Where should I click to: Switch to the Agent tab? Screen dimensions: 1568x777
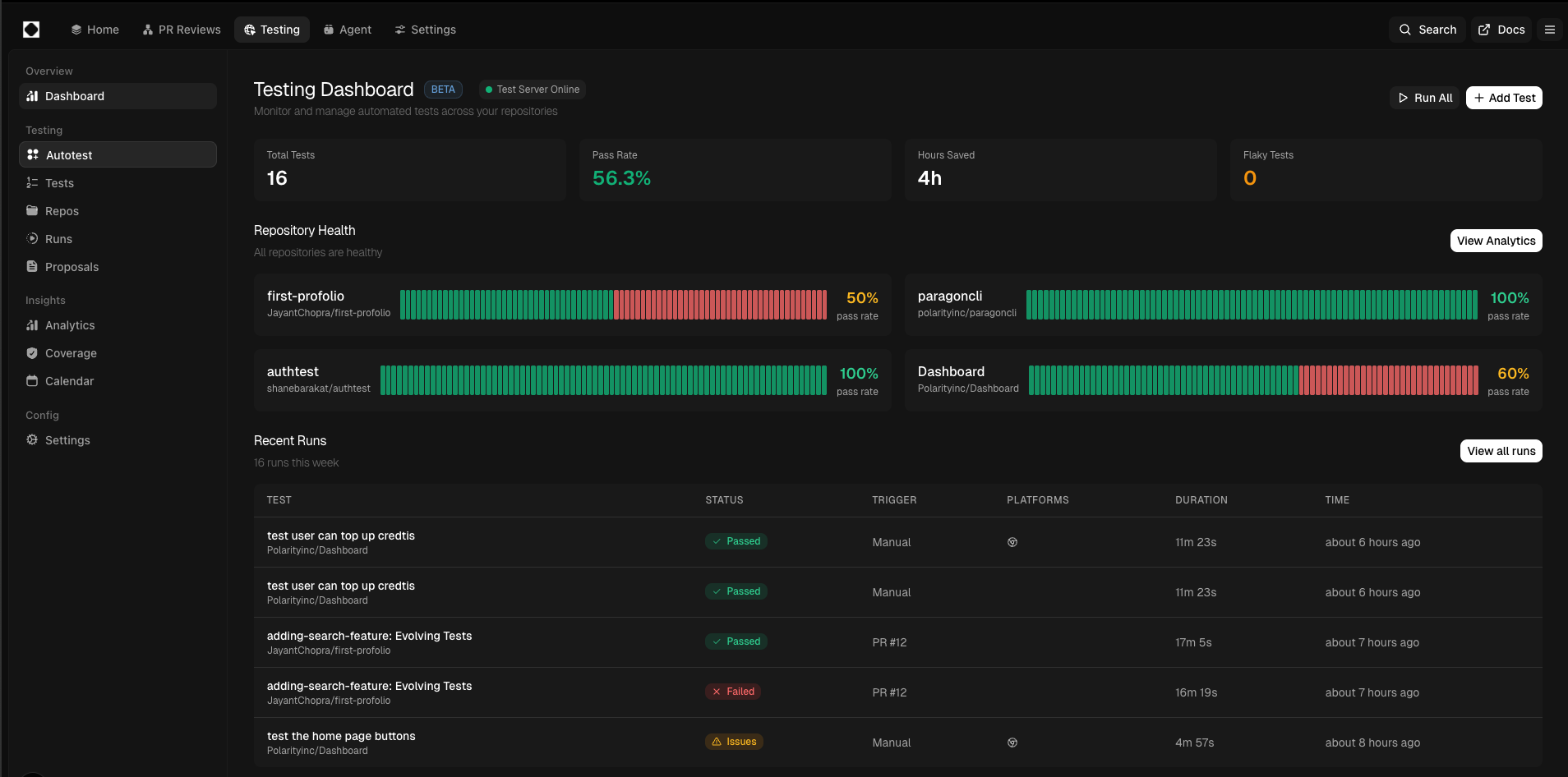coord(348,30)
